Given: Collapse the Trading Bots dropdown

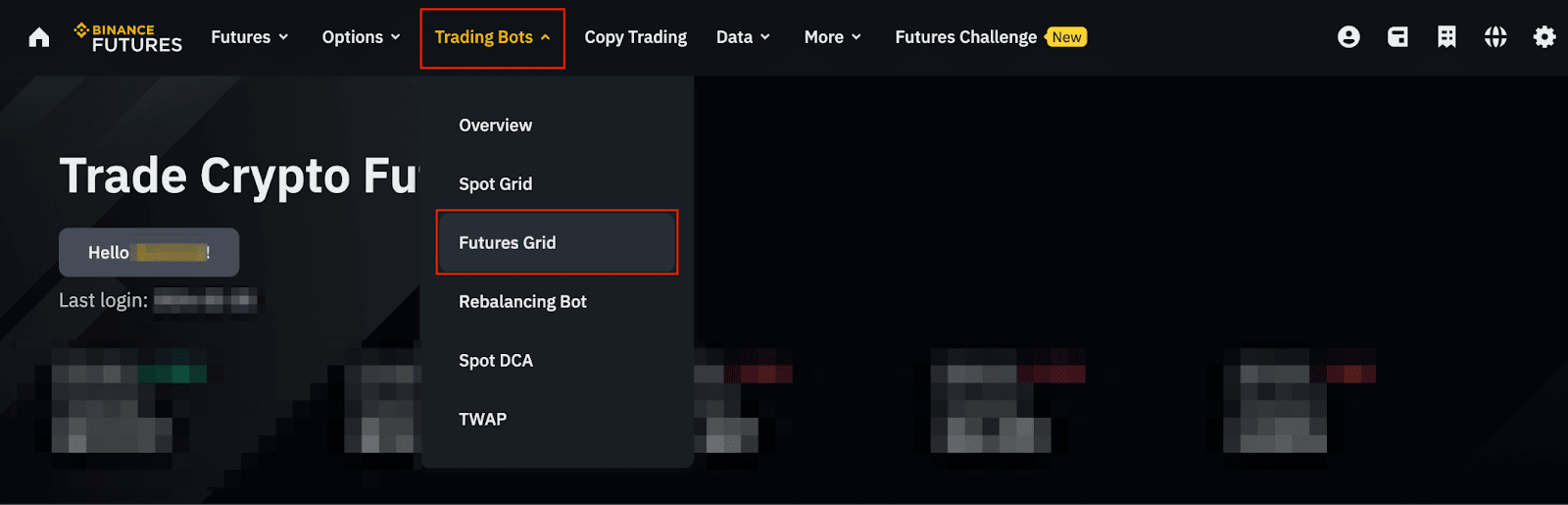Looking at the screenshot, I should pos(492,37).
